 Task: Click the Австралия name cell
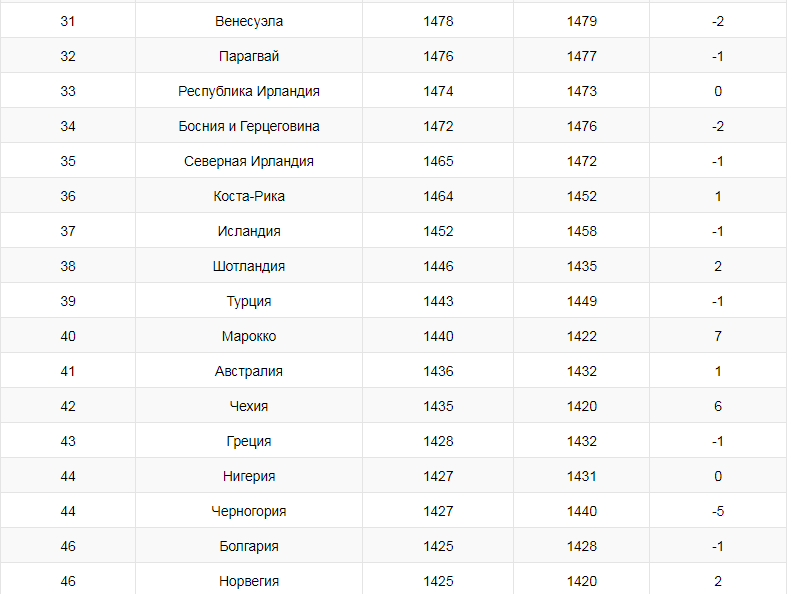click(x=249, y=371)
